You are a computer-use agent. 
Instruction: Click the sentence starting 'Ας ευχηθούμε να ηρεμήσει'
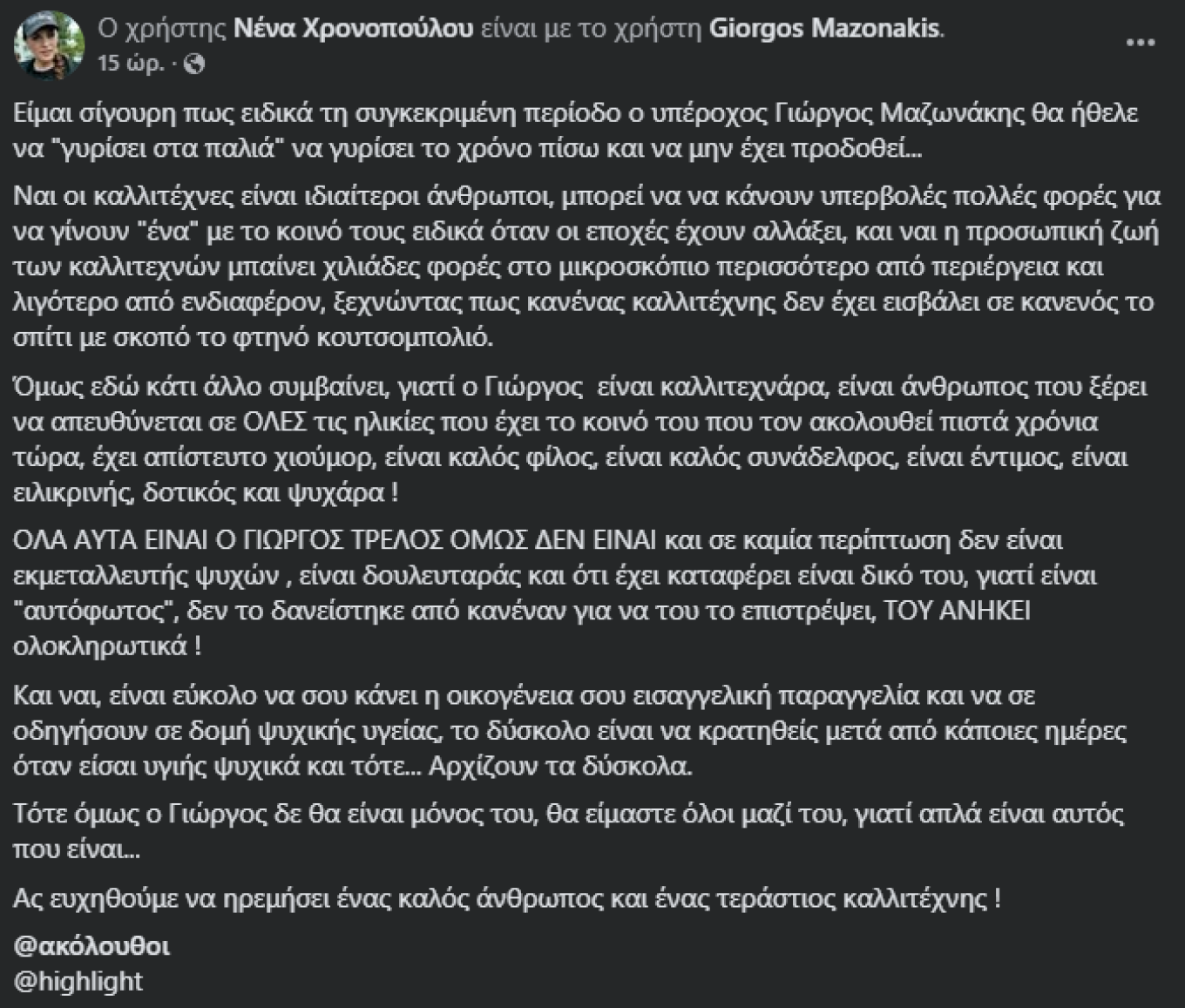(505, 899)
